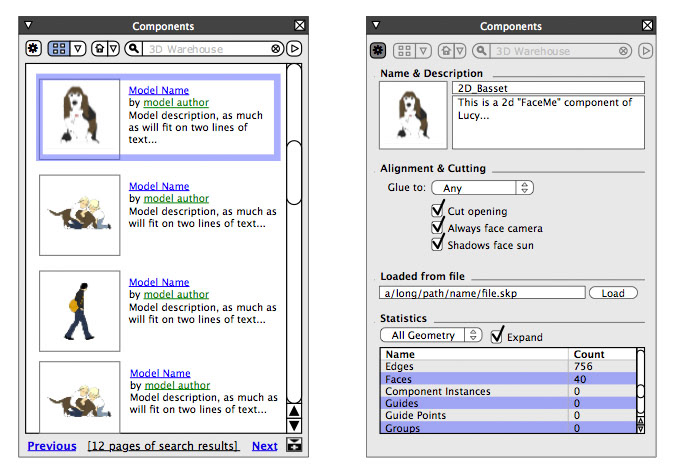673x475 pixels.
Task: Toggle the Expand checkbox
Action: click(x=497, y=336)
